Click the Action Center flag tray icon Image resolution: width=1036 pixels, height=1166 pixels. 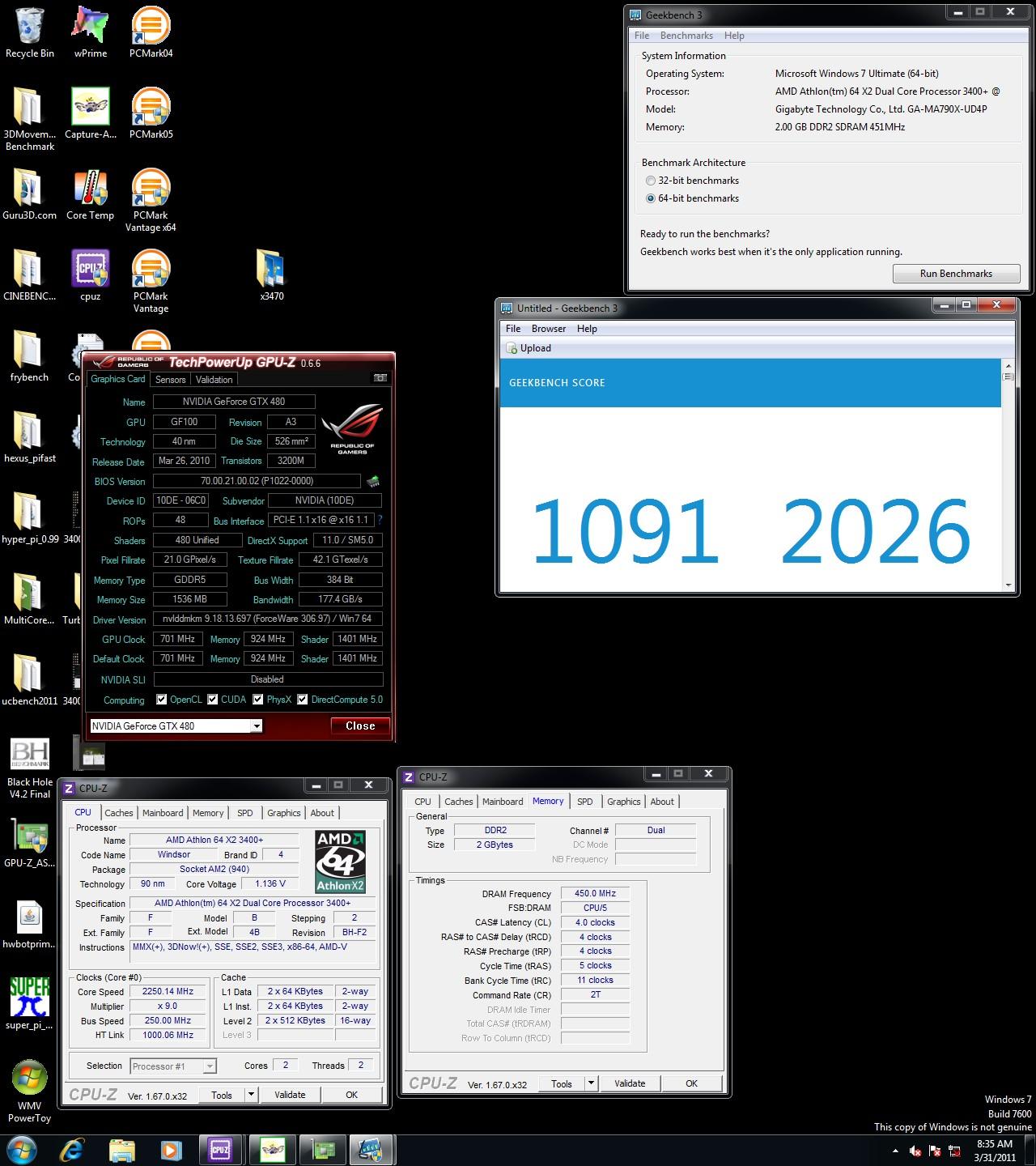click(x=935, y=1151)
